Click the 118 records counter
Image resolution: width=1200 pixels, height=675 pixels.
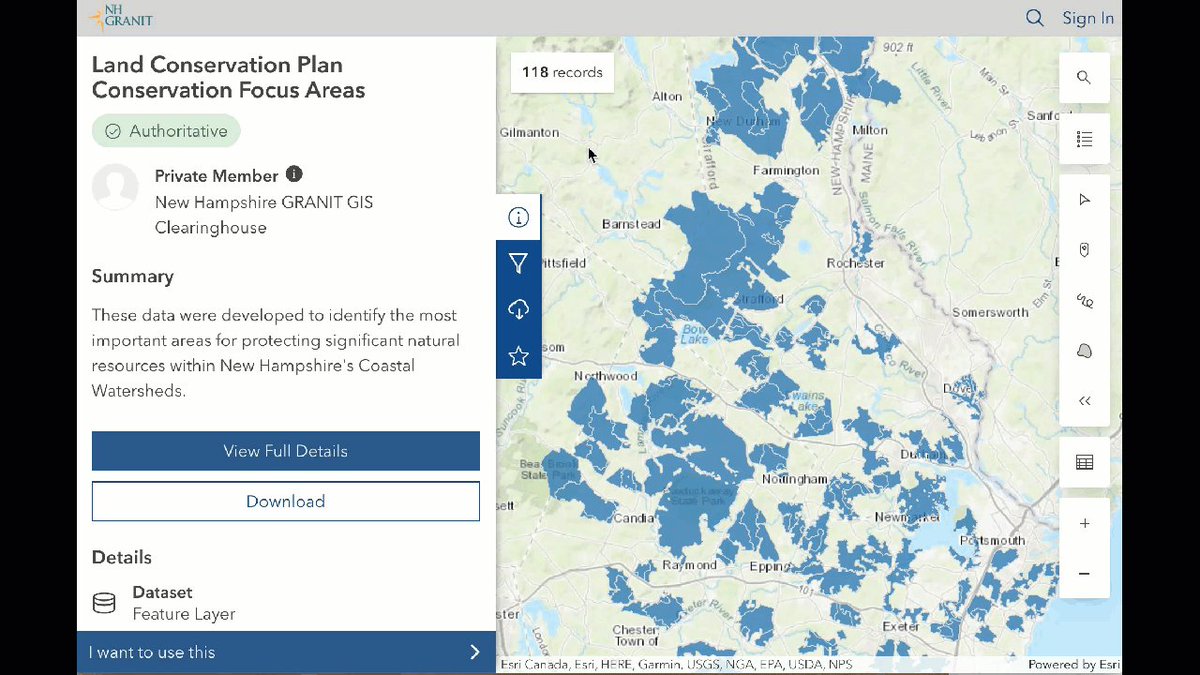562,72
